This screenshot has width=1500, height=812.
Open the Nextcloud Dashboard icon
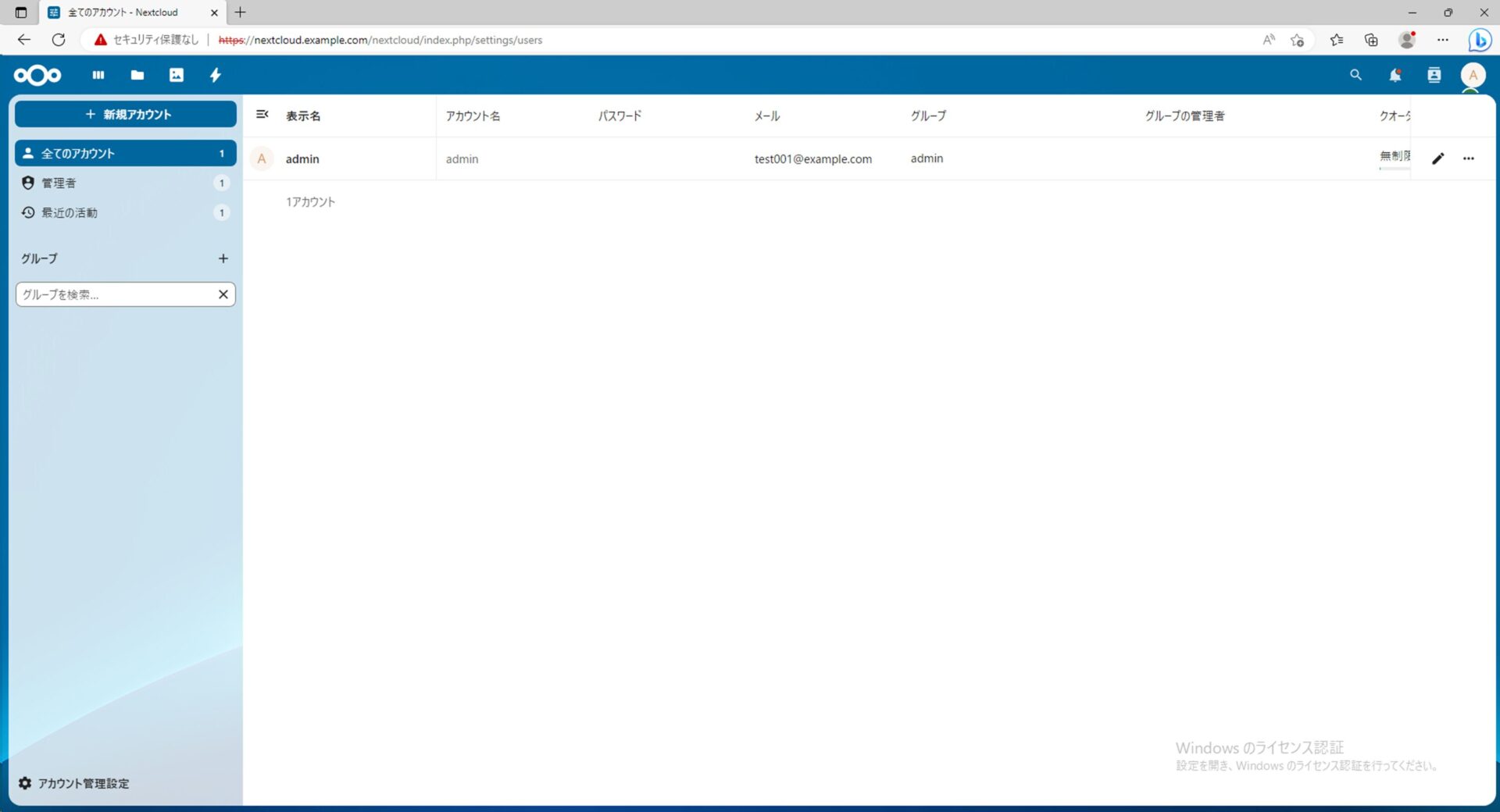click(x=98, y=75)
